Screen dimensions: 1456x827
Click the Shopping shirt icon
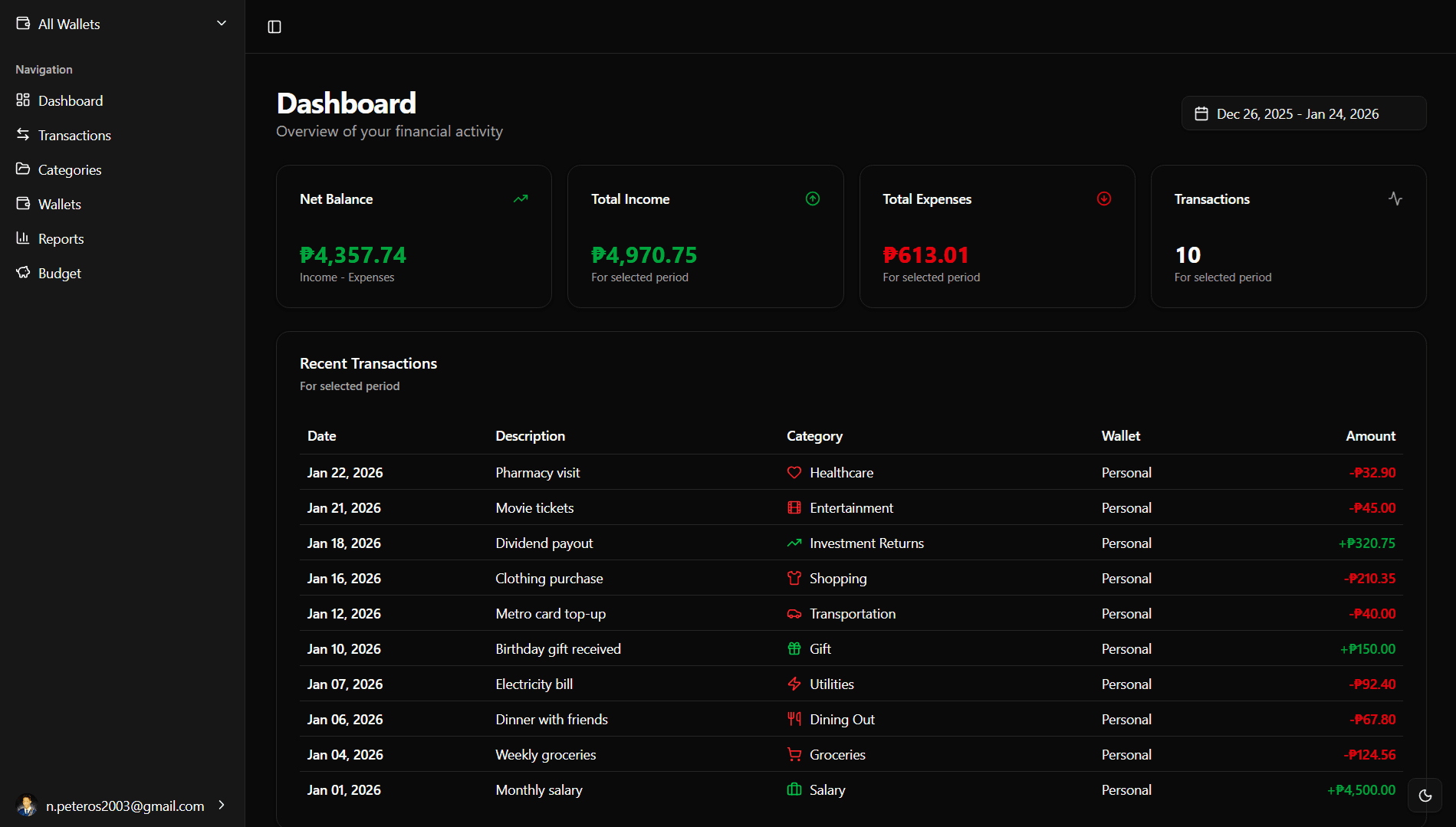(794, 578)
